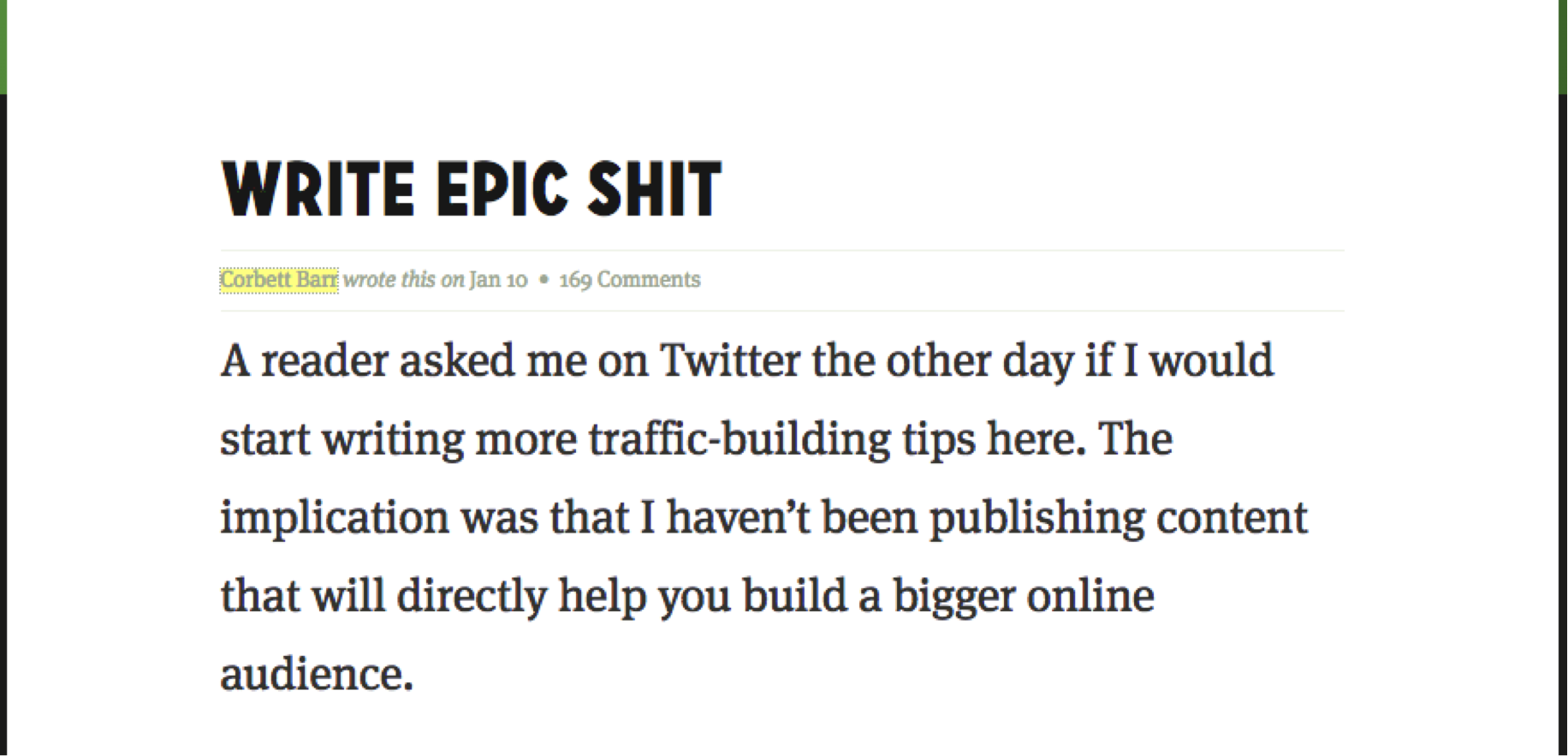Click the word Twitter in the paragraph
1568x756 pixels.
click(730, 360)
